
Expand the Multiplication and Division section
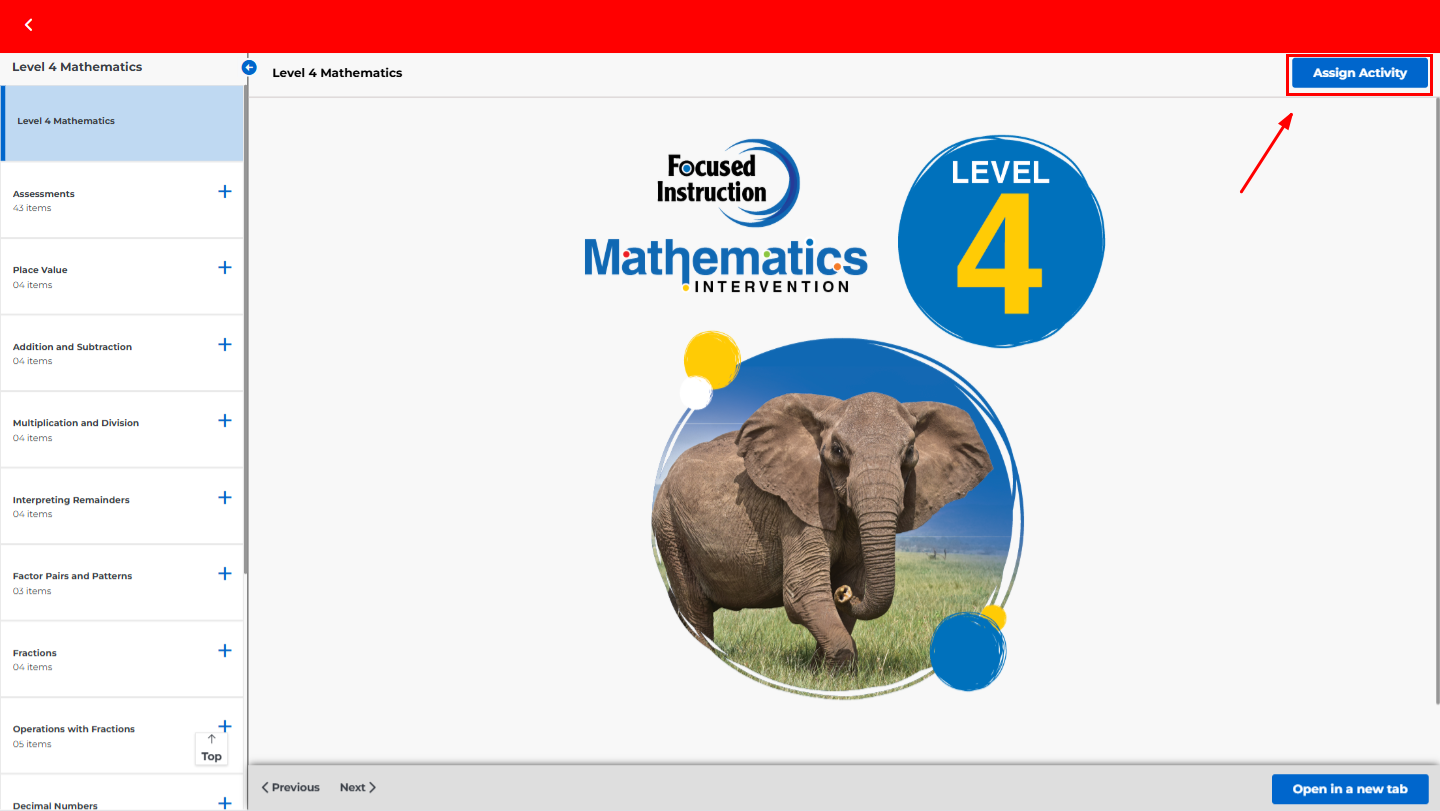pyautogui.click(x=224, y=419)
